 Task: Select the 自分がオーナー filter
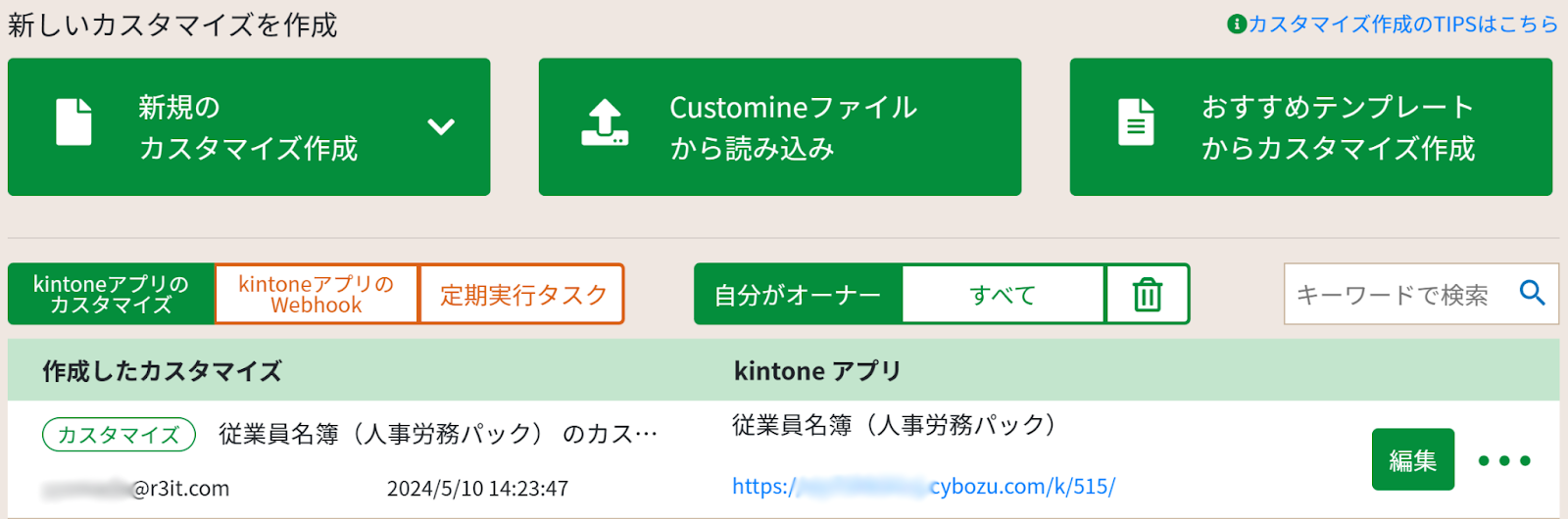coord(798,294)
